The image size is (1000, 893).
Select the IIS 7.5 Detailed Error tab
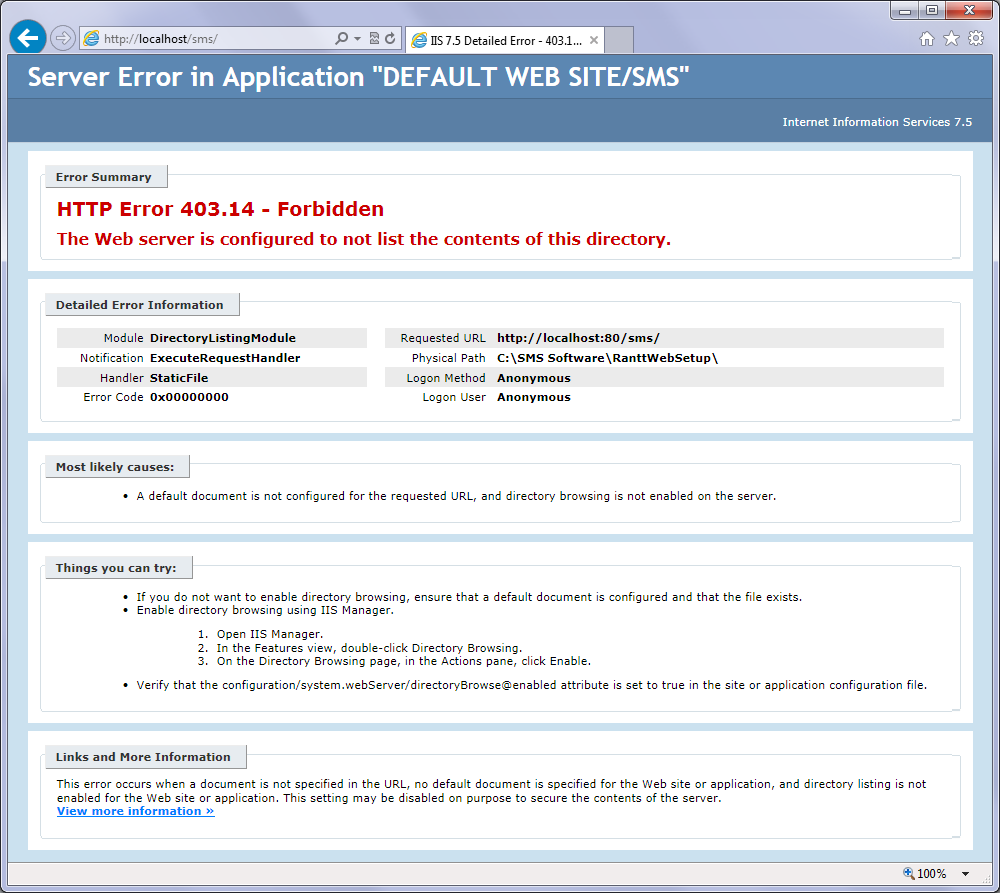(x=497, y=40)
